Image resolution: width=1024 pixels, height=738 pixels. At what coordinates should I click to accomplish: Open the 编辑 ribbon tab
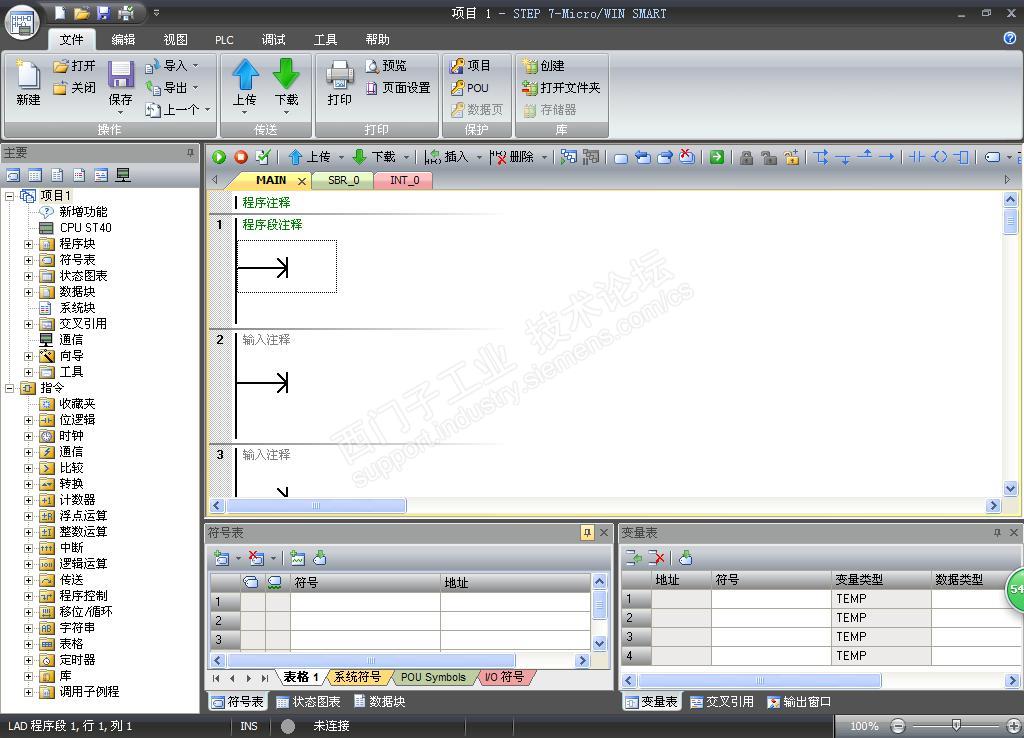[x=123, y=39]
